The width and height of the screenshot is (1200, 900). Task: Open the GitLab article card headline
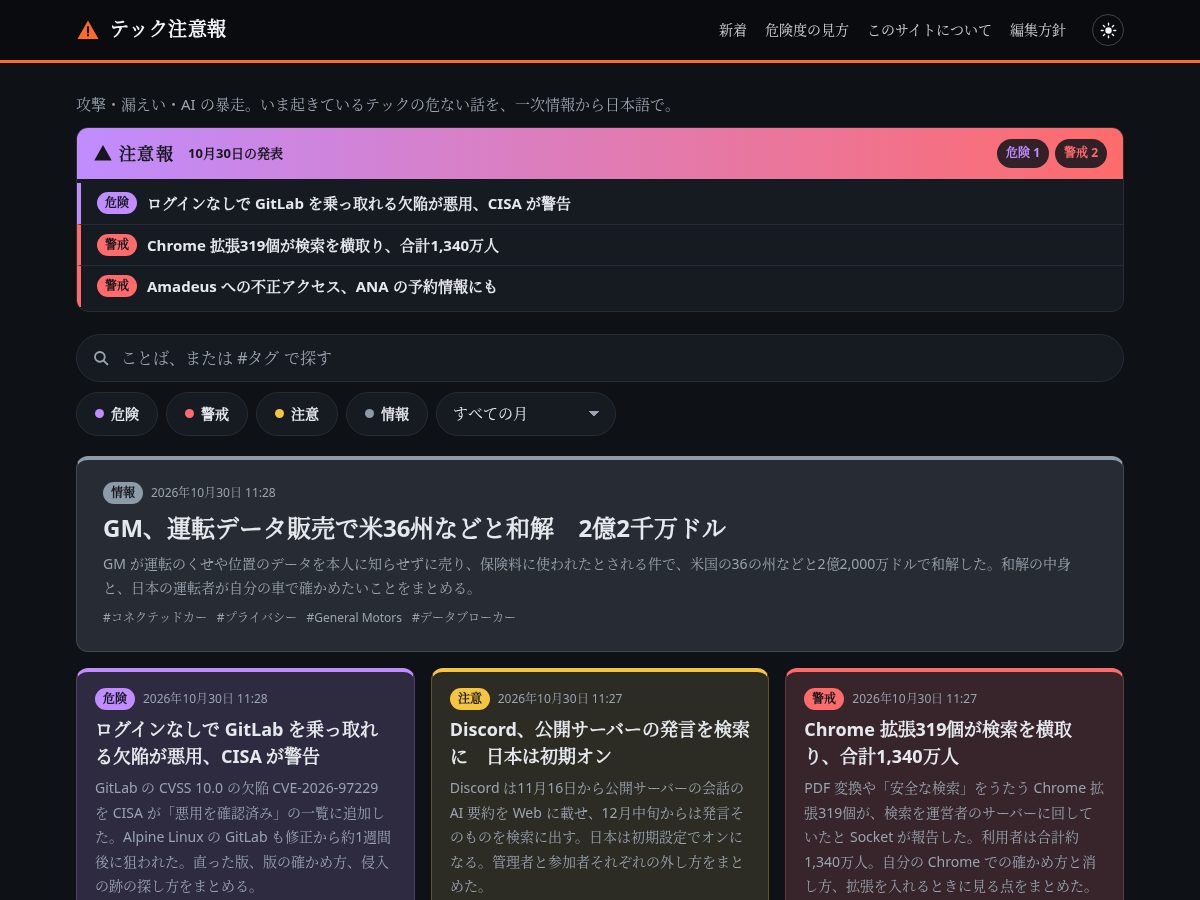(237, 742)
